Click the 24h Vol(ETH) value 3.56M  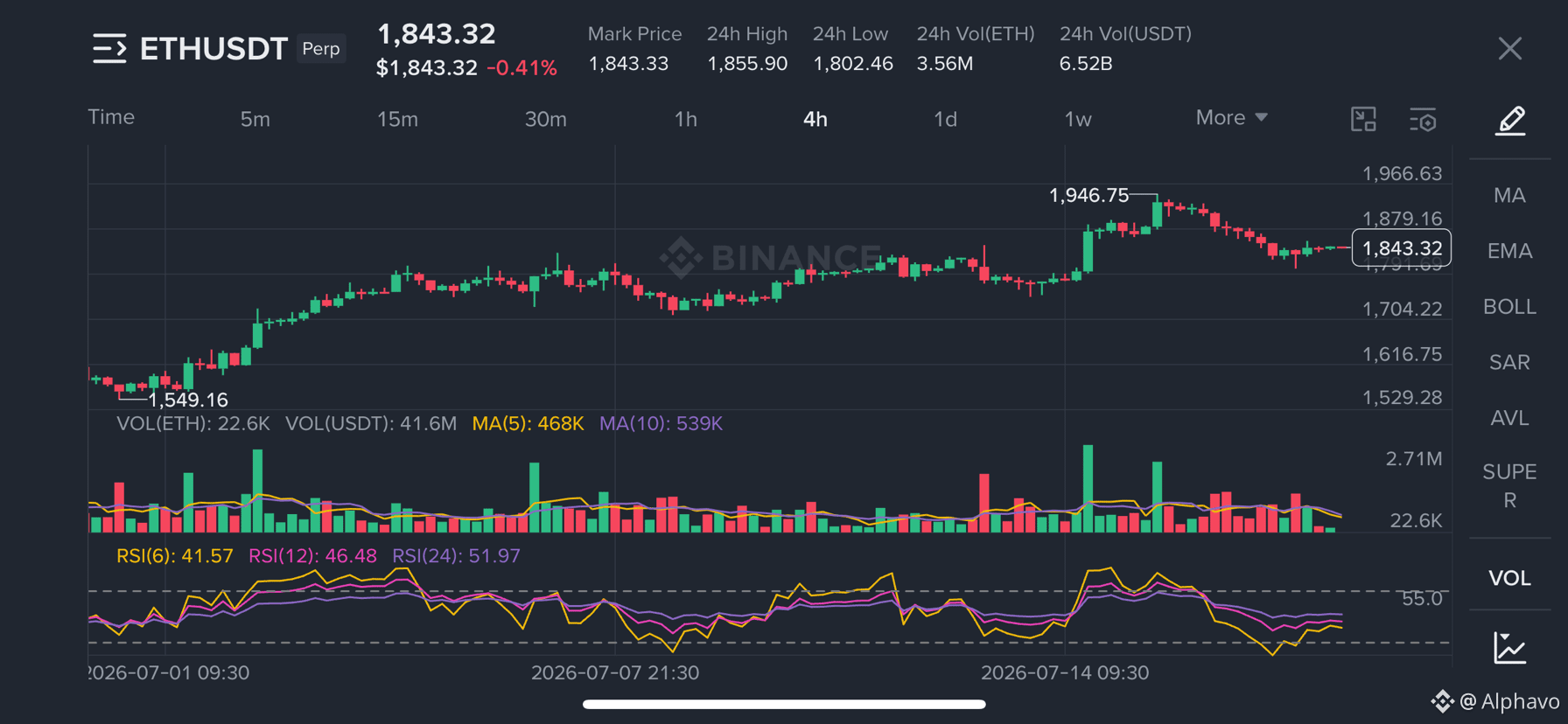point(945,64)
